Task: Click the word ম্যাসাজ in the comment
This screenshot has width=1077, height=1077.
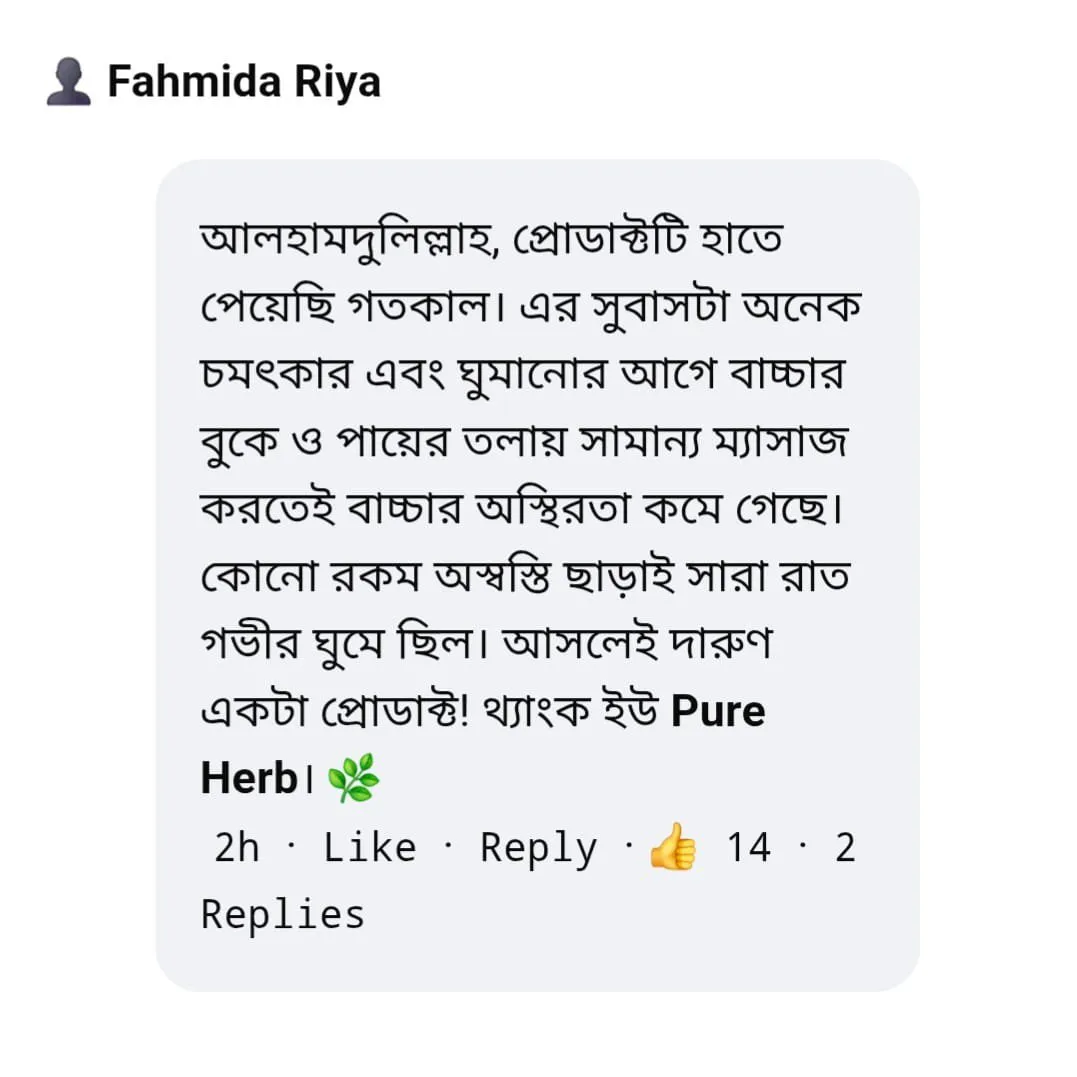Action: click(x=781, y=442)
